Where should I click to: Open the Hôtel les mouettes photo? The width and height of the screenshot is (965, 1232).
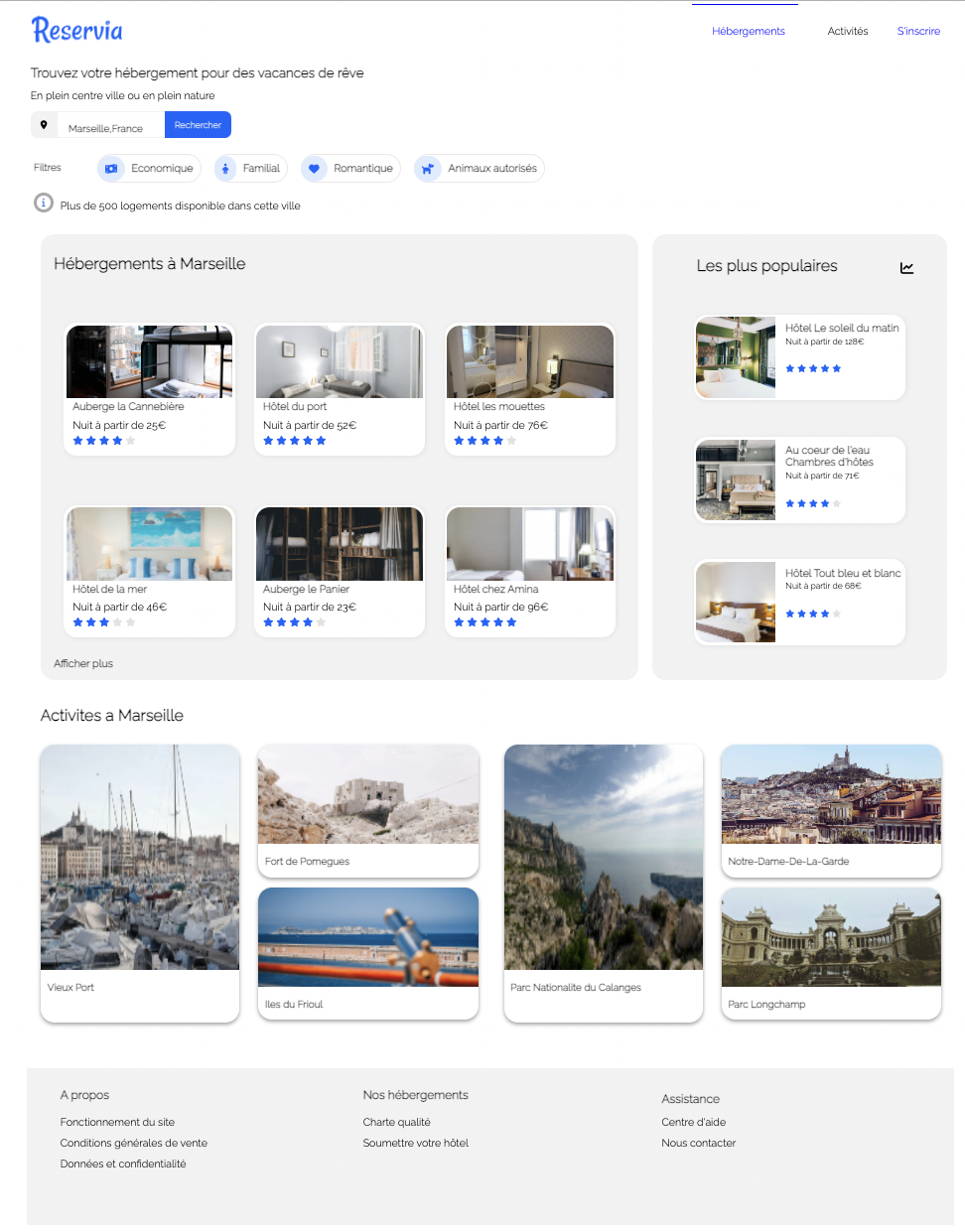pyautogui.click(x=530, y=362)
